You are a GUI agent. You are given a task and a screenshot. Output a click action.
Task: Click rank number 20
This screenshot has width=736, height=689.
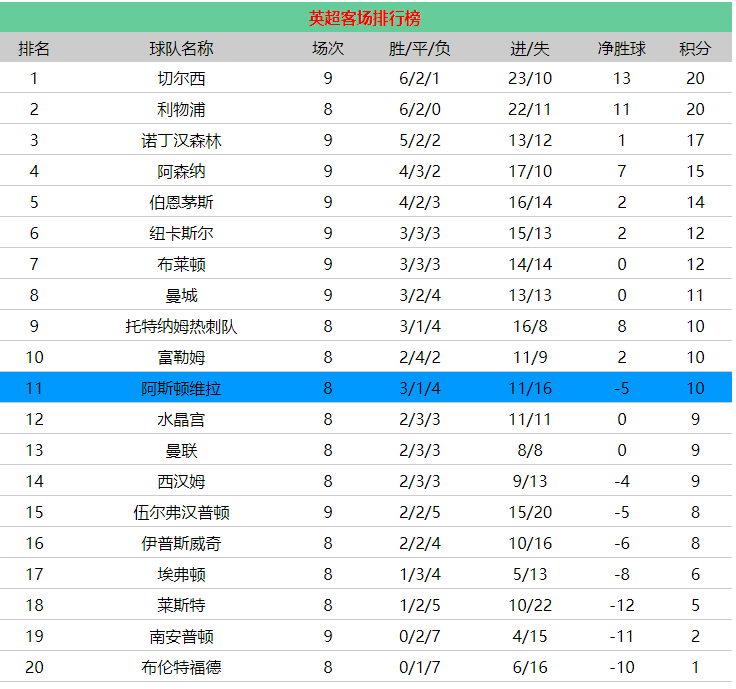34,667
